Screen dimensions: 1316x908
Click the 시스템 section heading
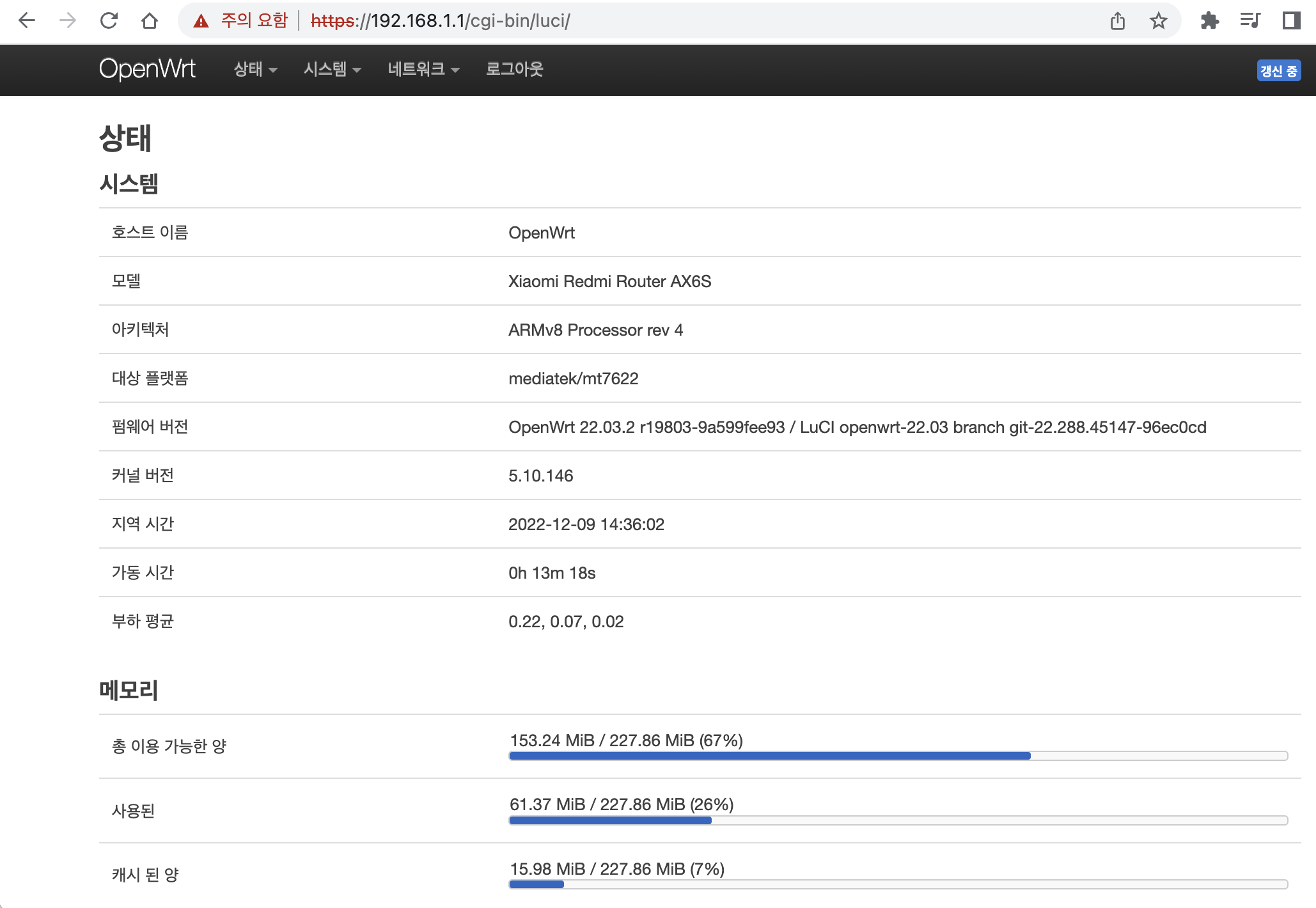tap(129, 184)
